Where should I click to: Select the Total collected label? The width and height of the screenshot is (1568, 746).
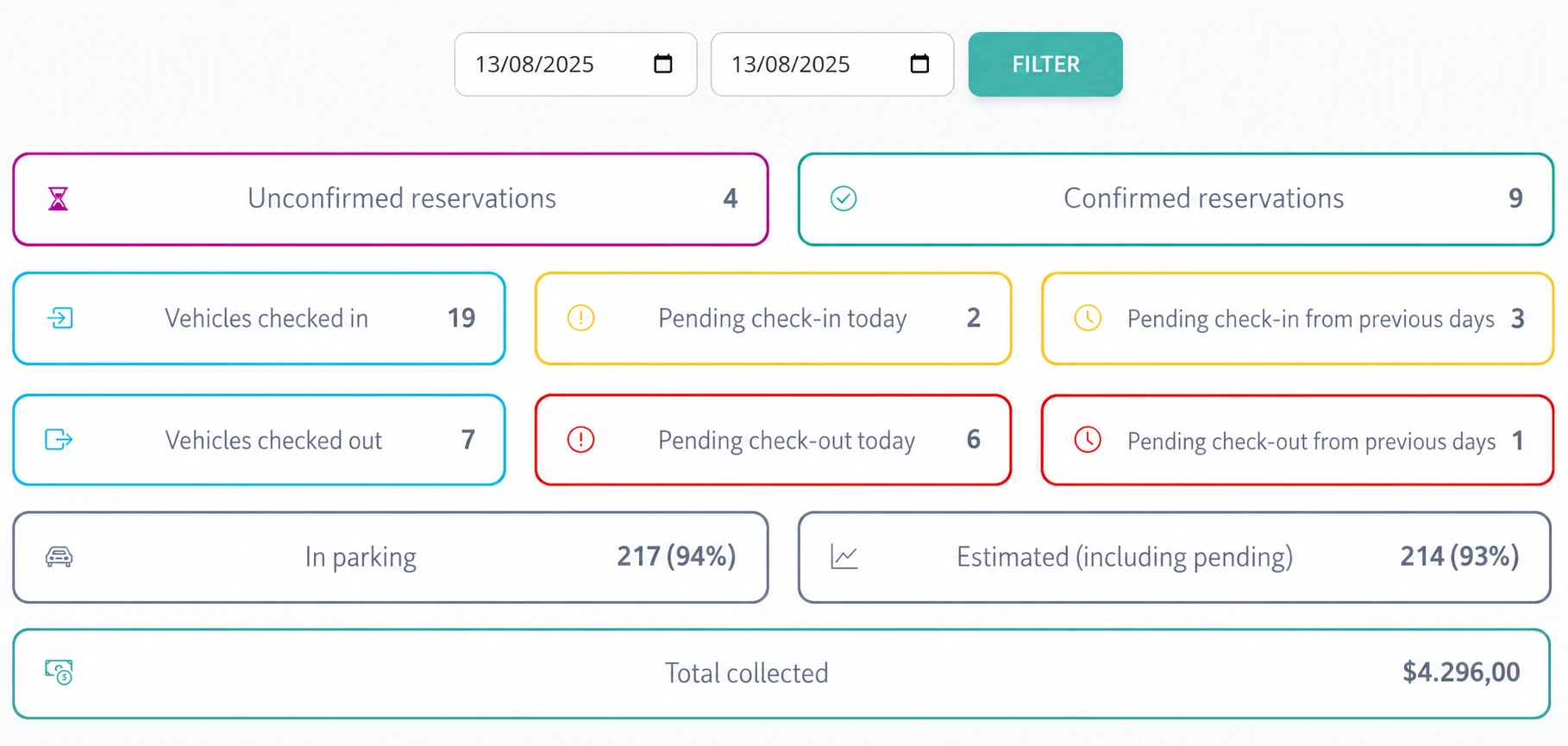747,674
